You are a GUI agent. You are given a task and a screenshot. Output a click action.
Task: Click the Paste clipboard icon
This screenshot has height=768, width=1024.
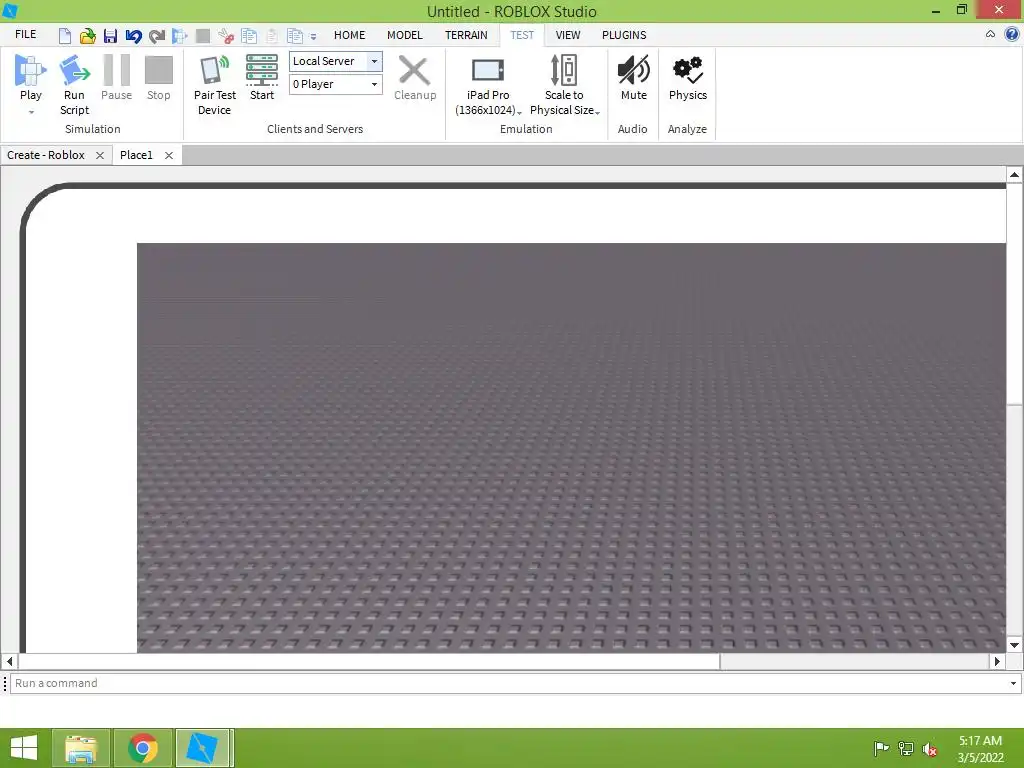click(272, 35)
